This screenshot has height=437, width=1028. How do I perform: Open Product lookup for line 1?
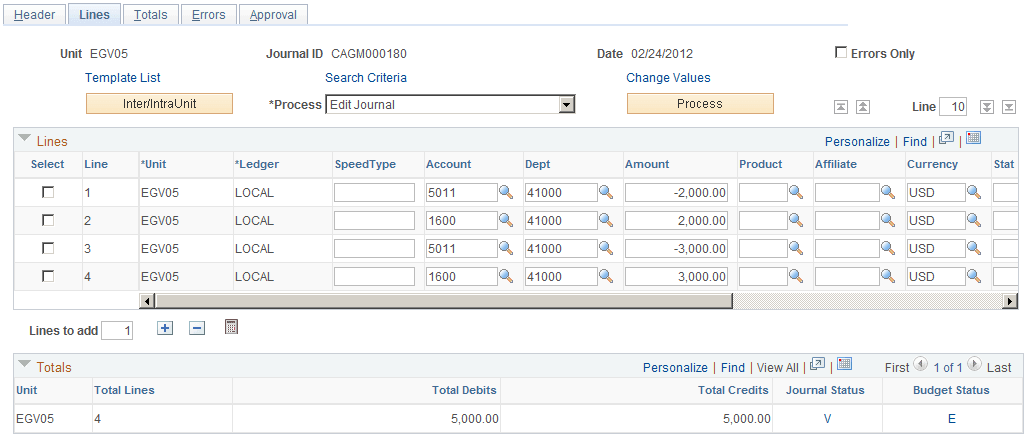coord(796,192)
